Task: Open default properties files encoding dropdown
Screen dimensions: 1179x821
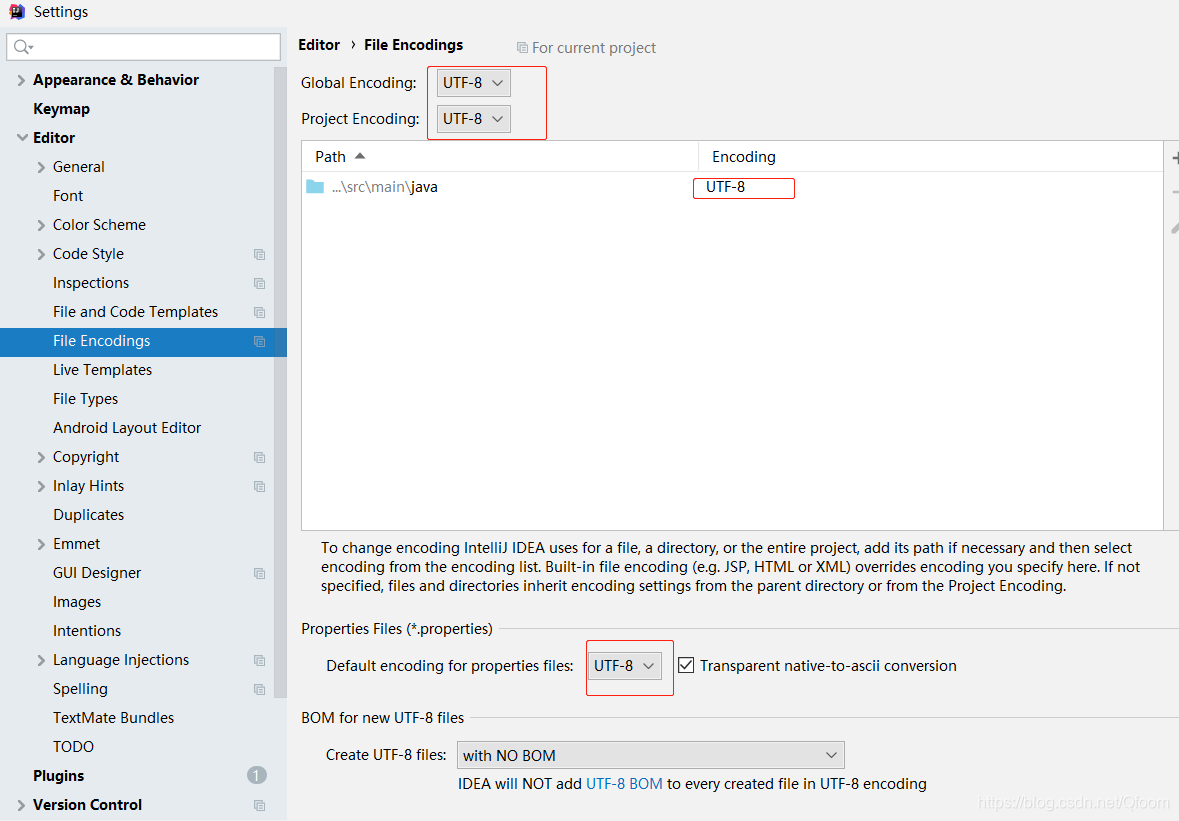Action: [x=625, y=665]
